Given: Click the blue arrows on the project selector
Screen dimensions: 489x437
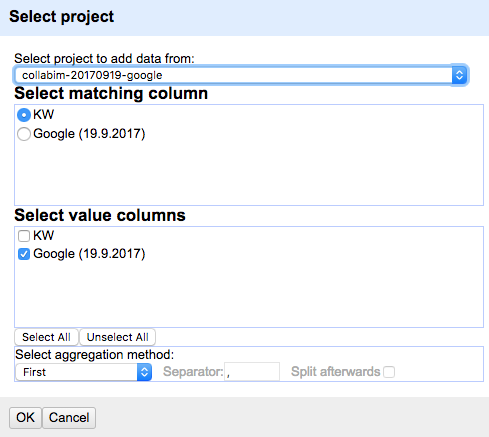Looking at the screenshot, I should 459,75.
